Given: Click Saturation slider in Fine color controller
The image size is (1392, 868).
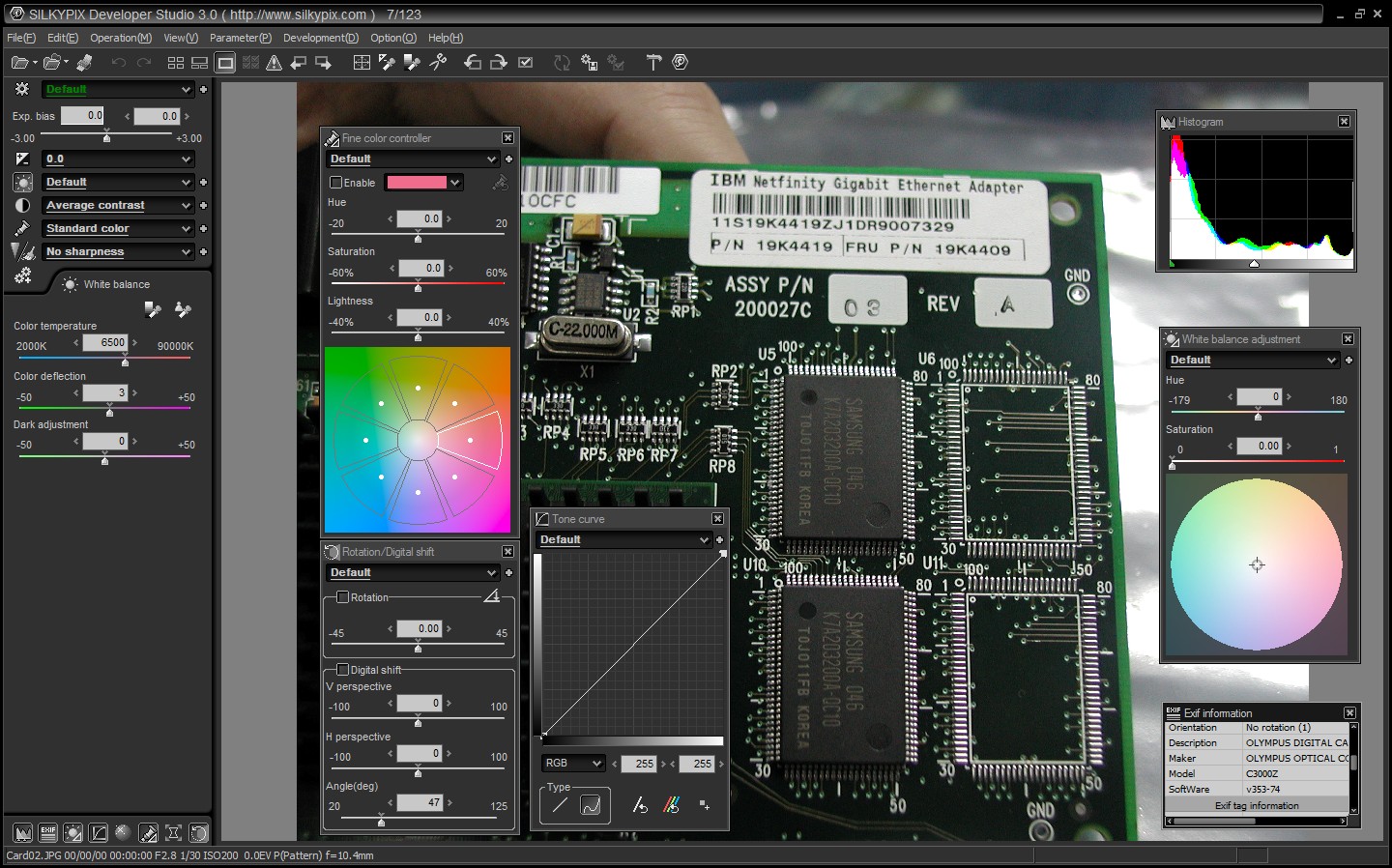Looking at the screenshot, I should [x=419, y=286].
